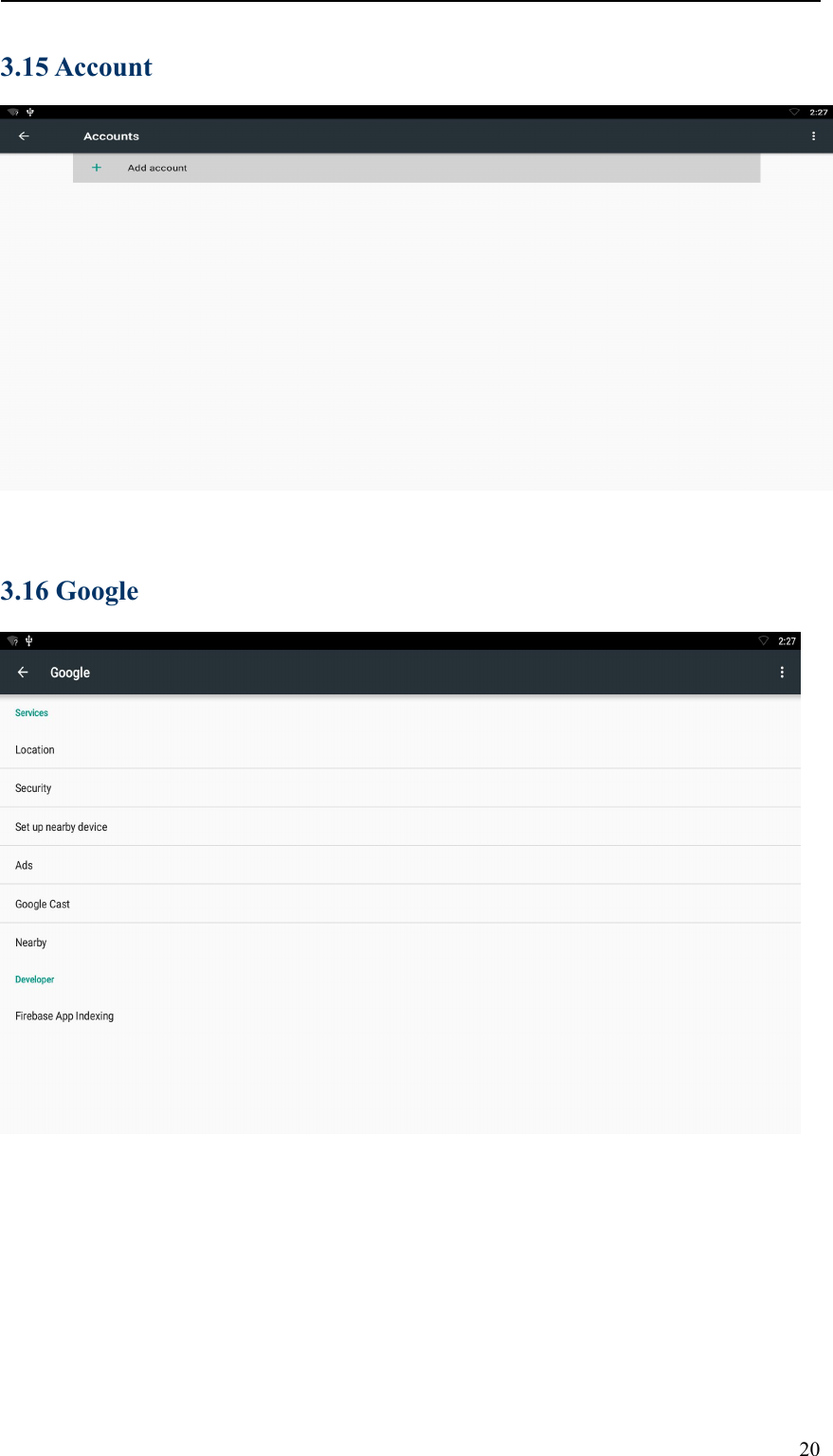Open Firebase App Indexing
The height and width of the screenshot is (1456, 833).
coord(400,1016)
